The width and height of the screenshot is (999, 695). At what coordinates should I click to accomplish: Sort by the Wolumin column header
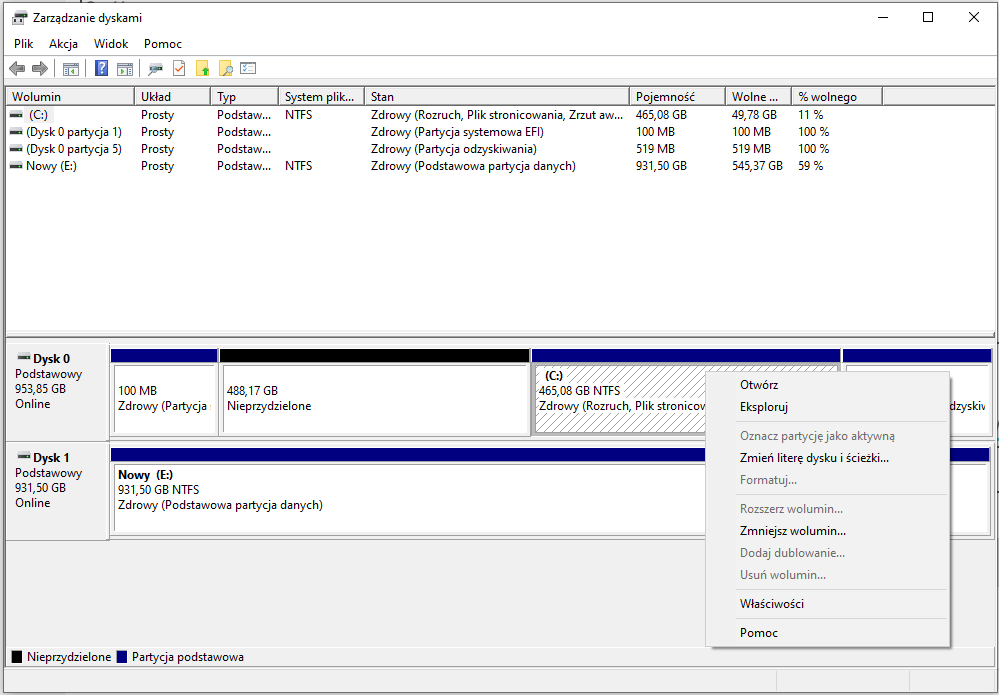(x=70, y=97)
